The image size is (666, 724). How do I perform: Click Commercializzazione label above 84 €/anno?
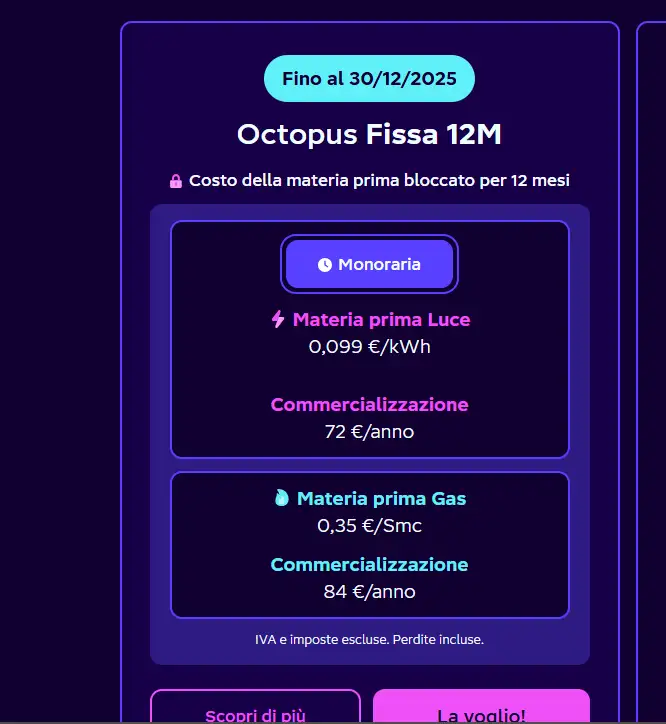click(369, 565)
